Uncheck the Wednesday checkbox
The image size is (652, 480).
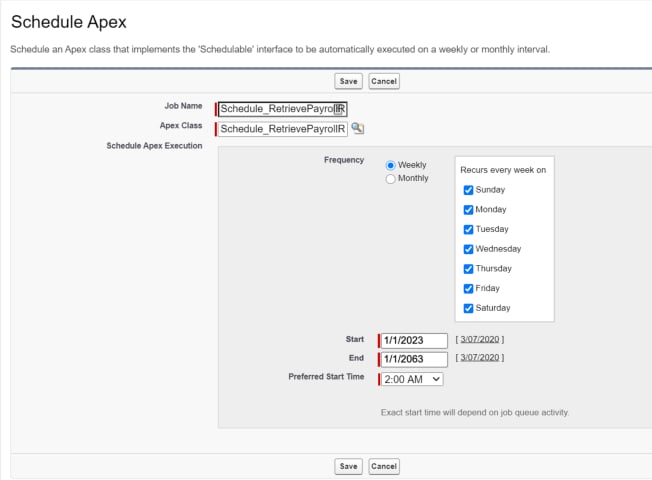point(468,249)
